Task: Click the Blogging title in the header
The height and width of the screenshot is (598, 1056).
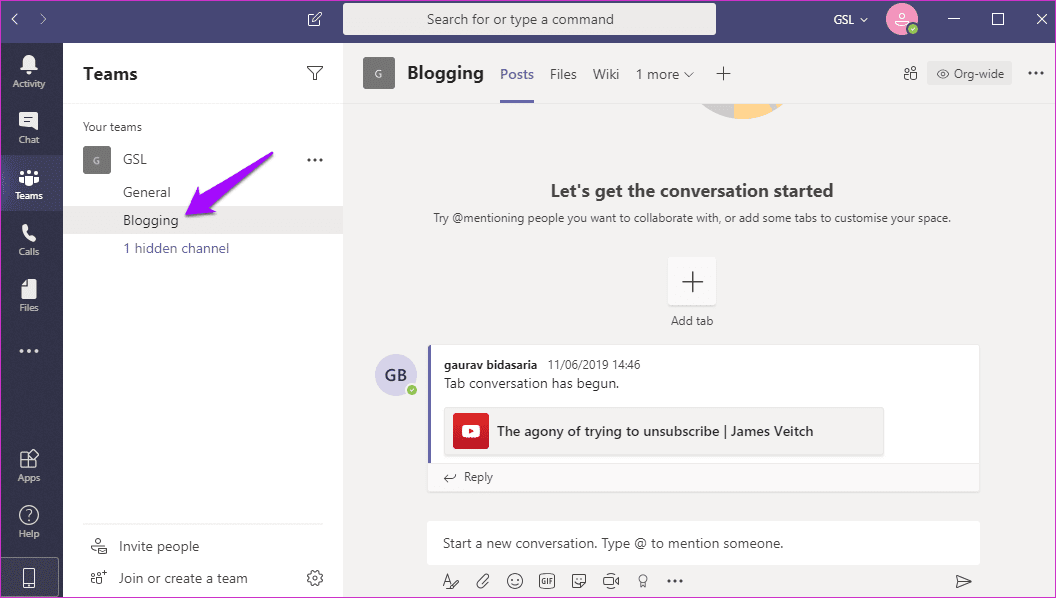Action: [x=445, y=73]
